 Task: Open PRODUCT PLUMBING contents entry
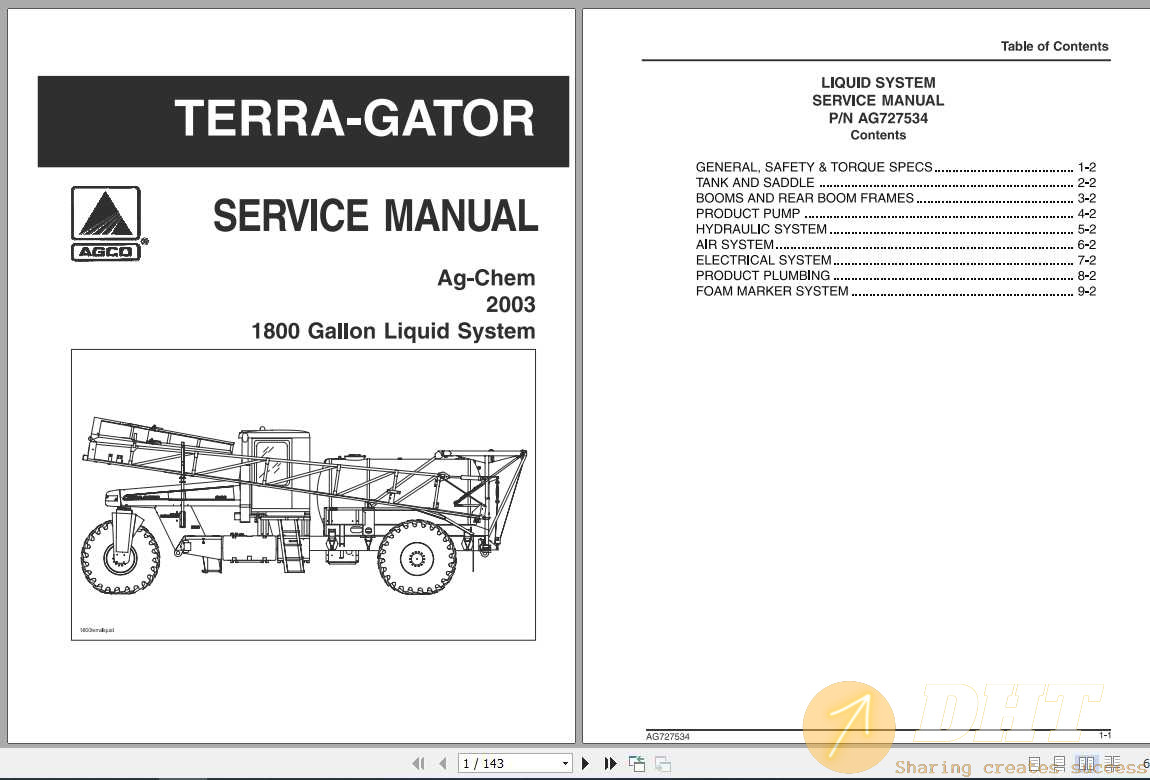click(x=896, y=276)
